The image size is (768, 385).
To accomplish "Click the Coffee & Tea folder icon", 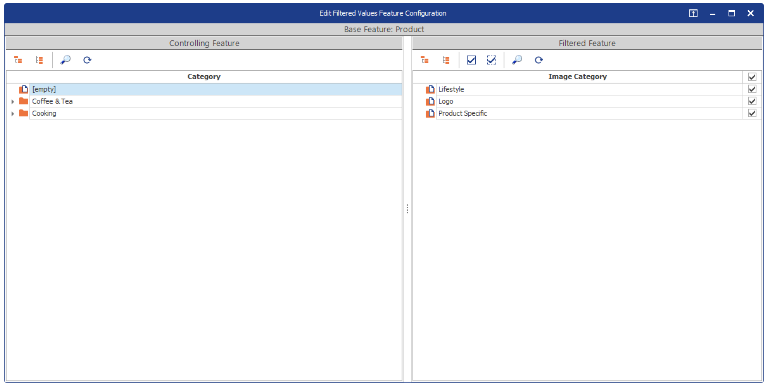I will 24,101.
